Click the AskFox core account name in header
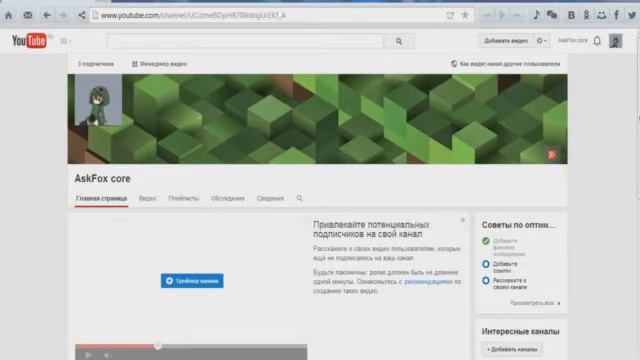The height and width of the screenshot is (360, 640). tap(573, 40)
